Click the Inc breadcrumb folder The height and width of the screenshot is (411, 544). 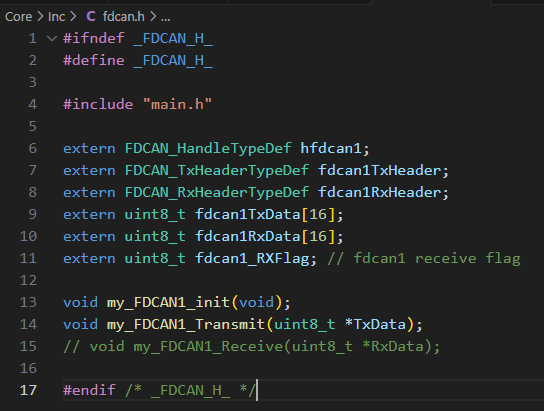tap(56, 17)
